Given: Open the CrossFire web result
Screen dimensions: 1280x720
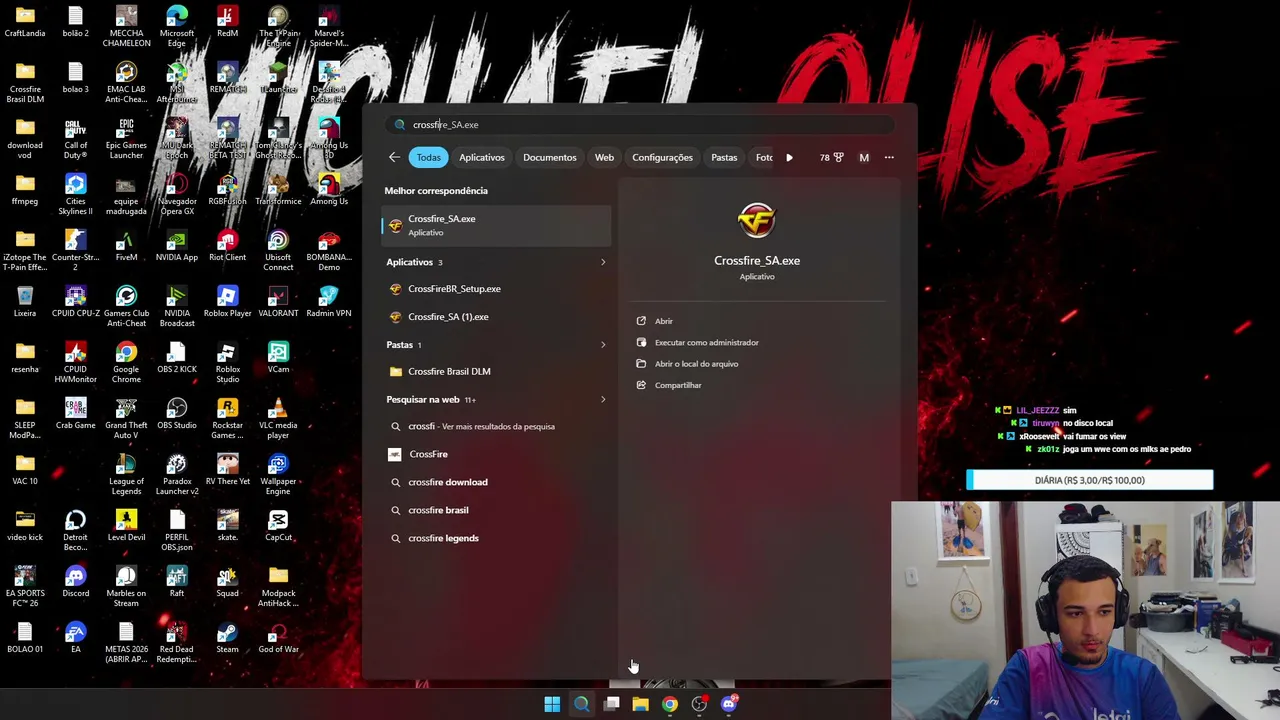Looking at the screenshot, I should (x=496, y=454).
